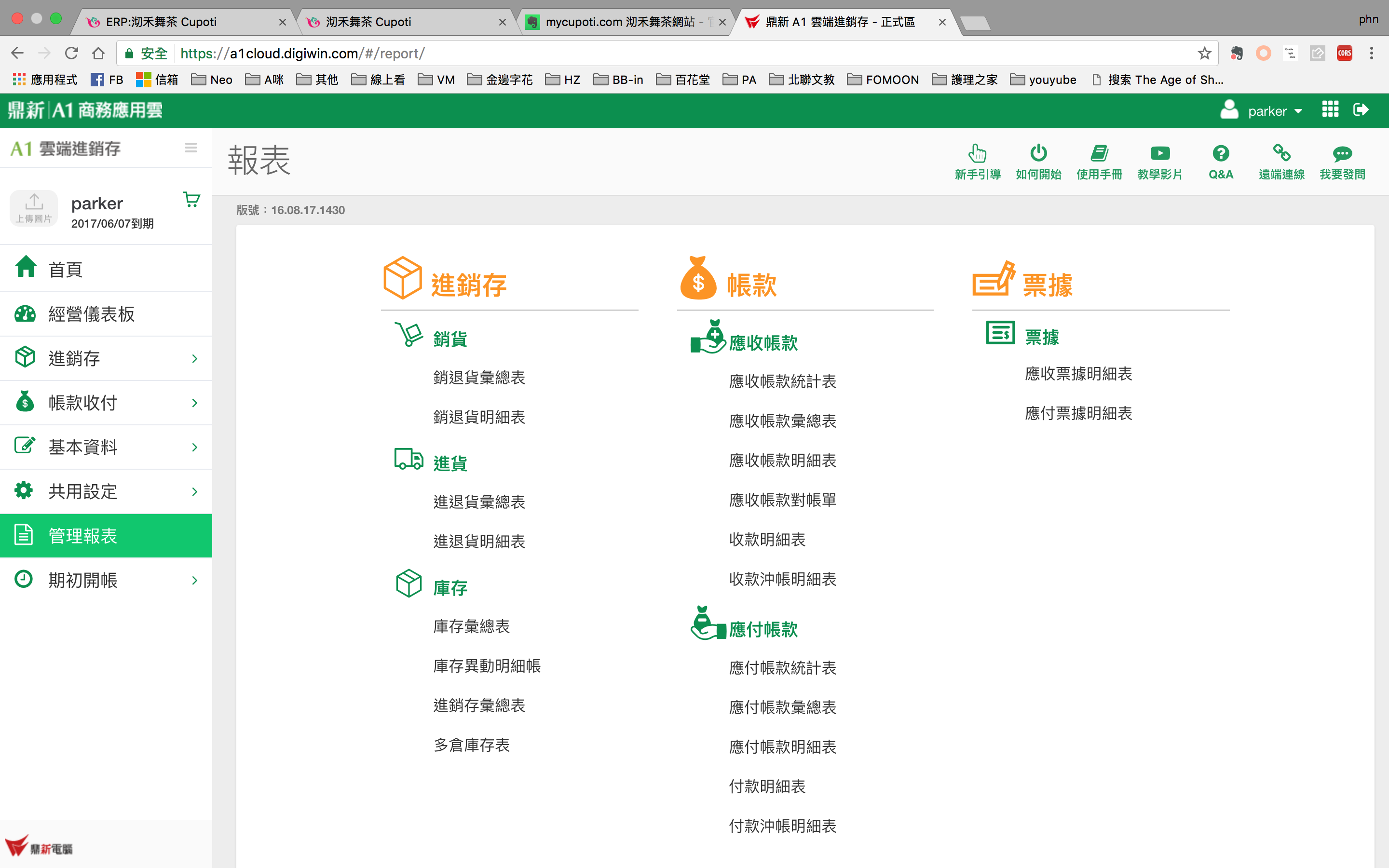The height and width of the screenshot is (868, 1389).
Task: Click the 新手引導 hand pointer icon
Action: [977, 154]
